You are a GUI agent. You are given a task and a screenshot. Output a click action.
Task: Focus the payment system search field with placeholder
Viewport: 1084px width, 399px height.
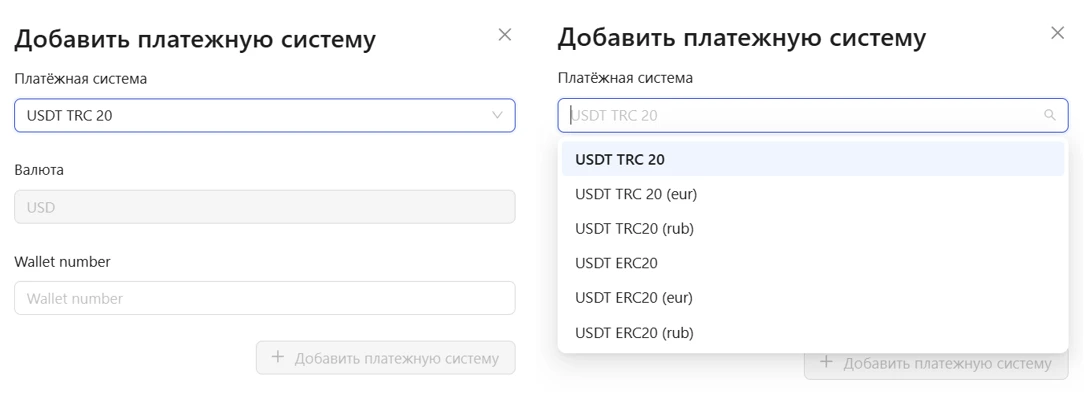pyautogui.click(x=813, y=115)
